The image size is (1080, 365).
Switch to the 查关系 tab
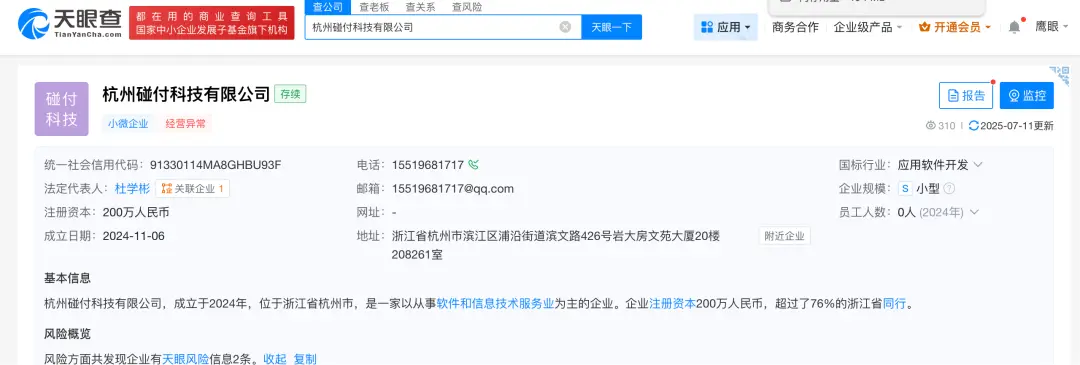[x=419, y=7]
